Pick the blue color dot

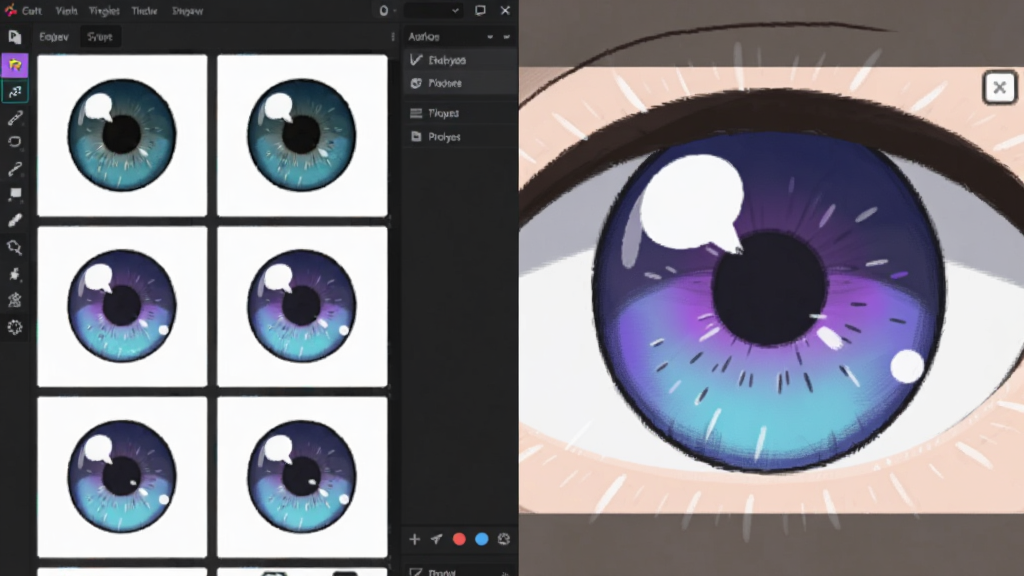[481, 539]
